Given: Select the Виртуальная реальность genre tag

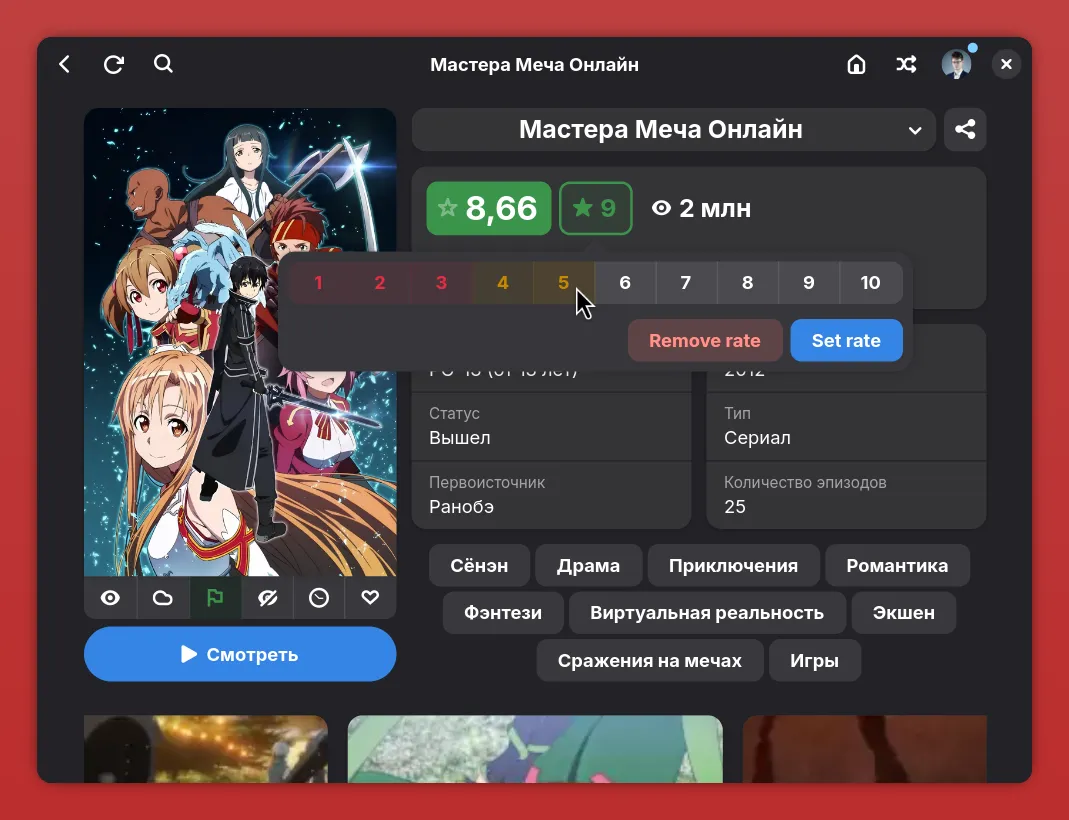Looking at the screenshot, I should click(707, 613).
